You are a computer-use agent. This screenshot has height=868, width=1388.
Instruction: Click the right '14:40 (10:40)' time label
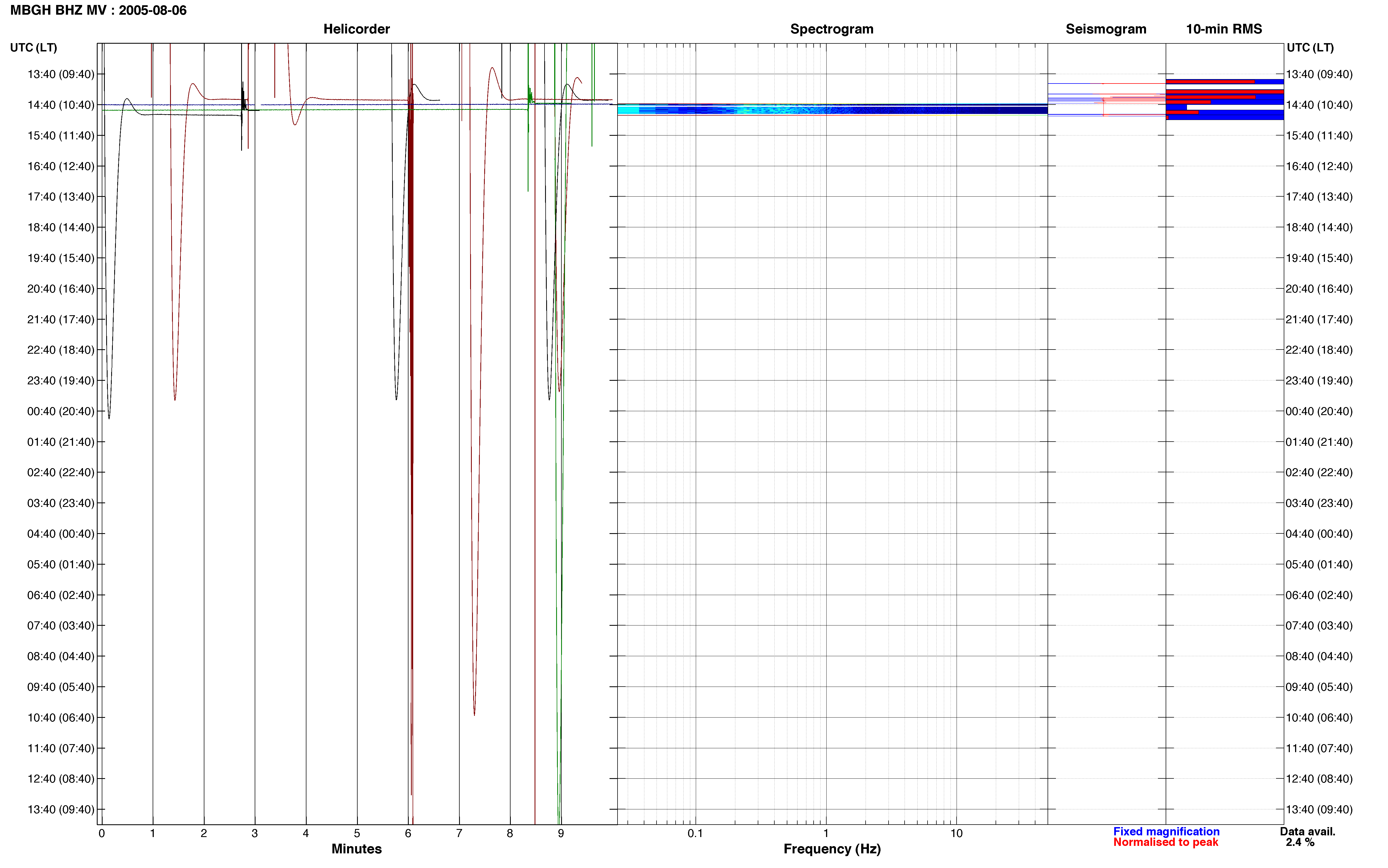click(1319, 105)
